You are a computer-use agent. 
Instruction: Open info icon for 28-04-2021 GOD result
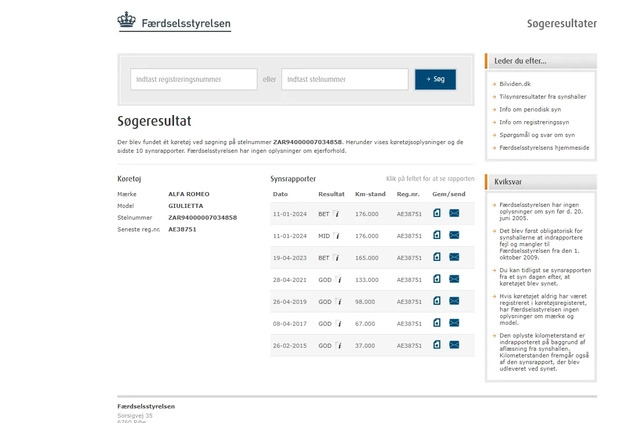tap(338, 280)
